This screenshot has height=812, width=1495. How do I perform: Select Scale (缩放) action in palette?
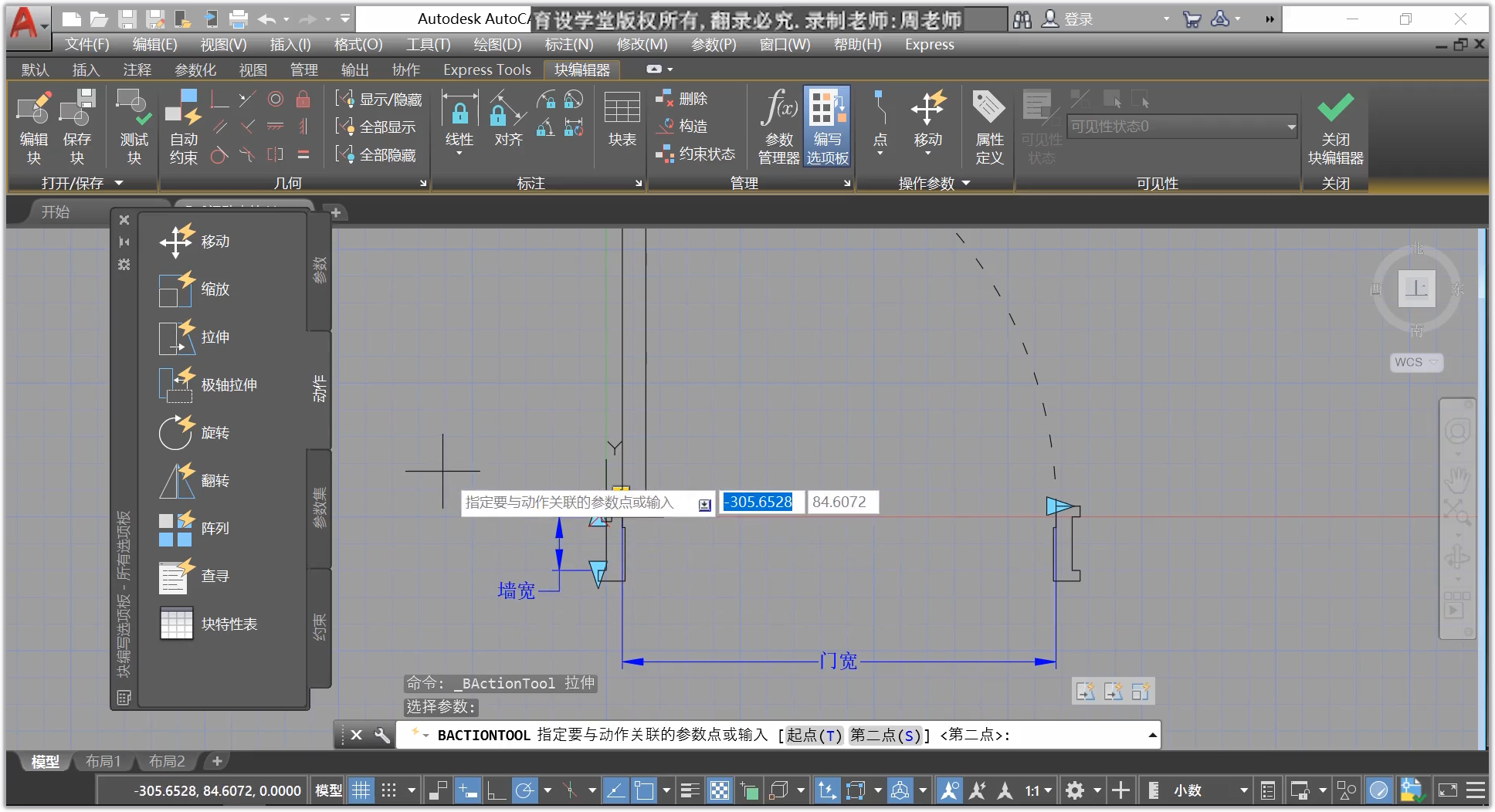pos(195,289)
